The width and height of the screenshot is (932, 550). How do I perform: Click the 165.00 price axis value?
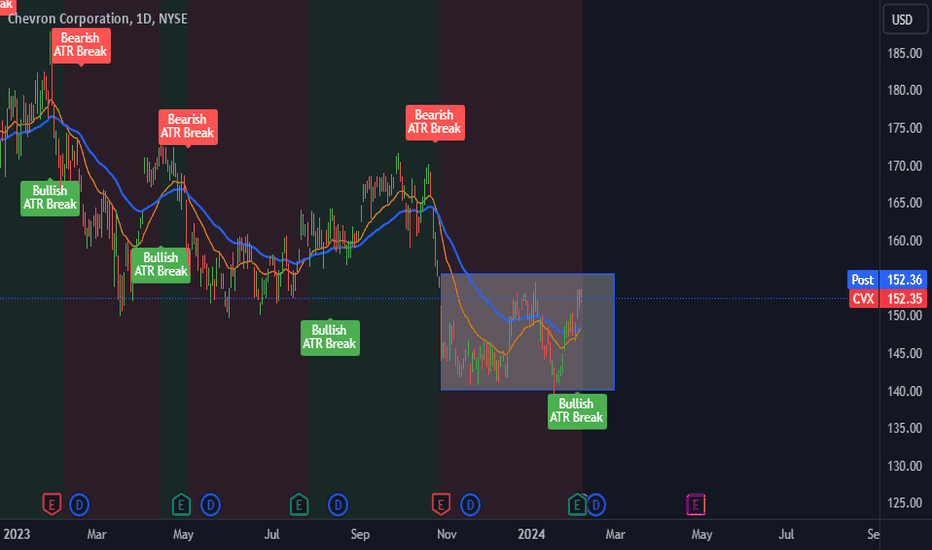[905, 203]
